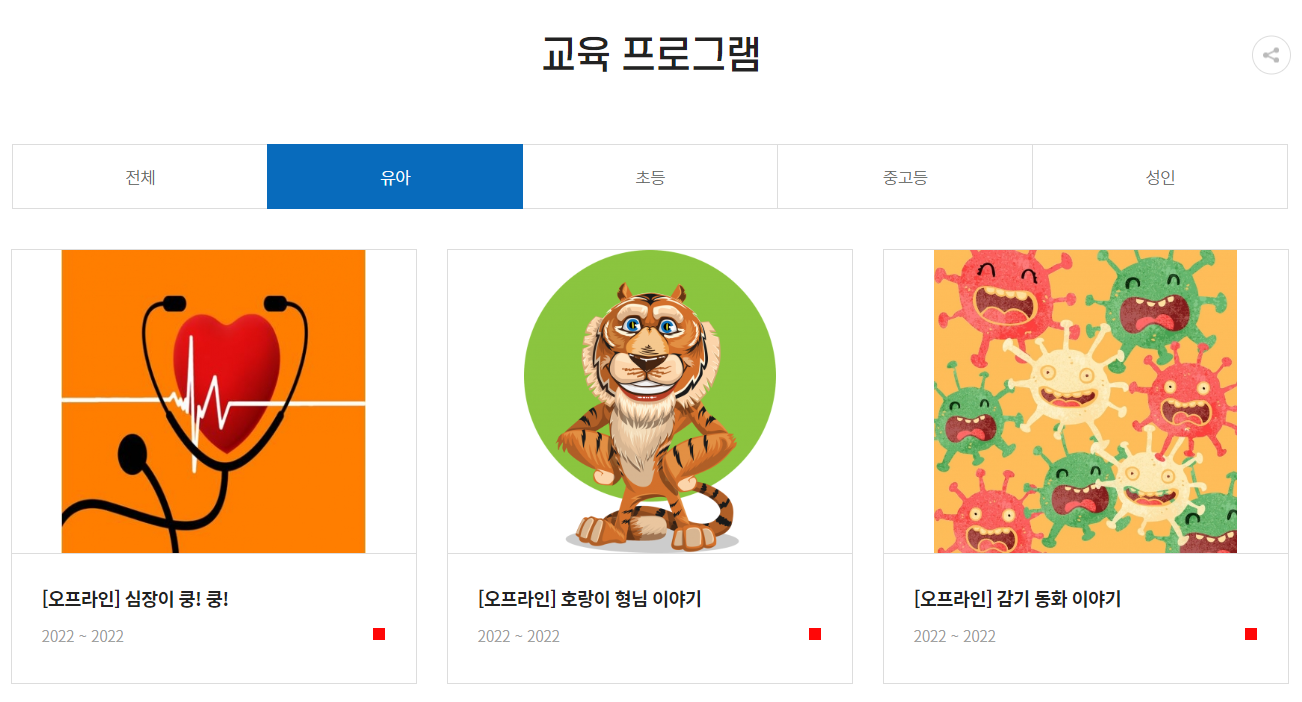Open the cartoon tiger thumbnail
Image resolution: width=1302 pixels, height=702 pixels.
[650, 401]
